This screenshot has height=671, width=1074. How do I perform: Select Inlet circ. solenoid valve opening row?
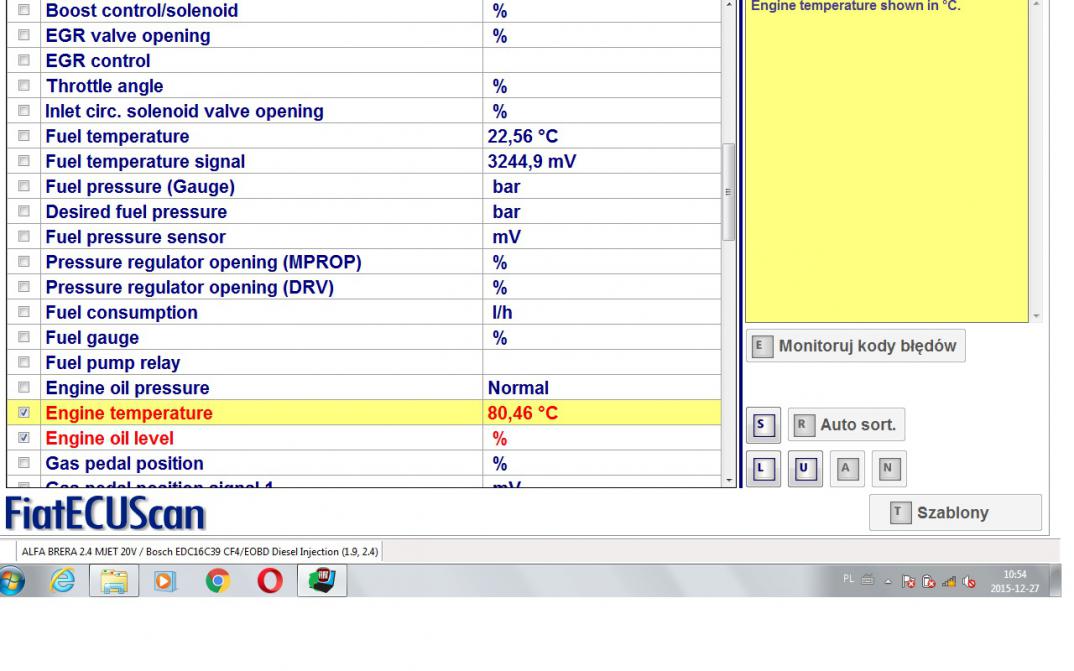pyautogui.click(x=364, y=111)
